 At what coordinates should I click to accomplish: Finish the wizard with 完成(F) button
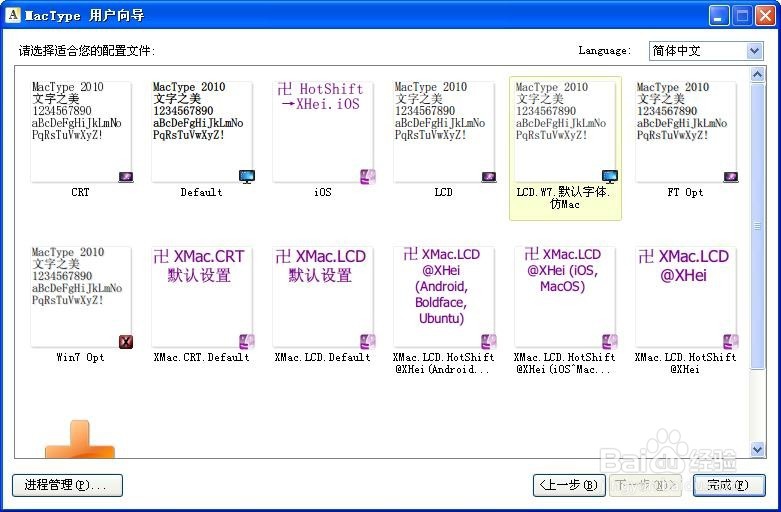(x=729, y=485)
